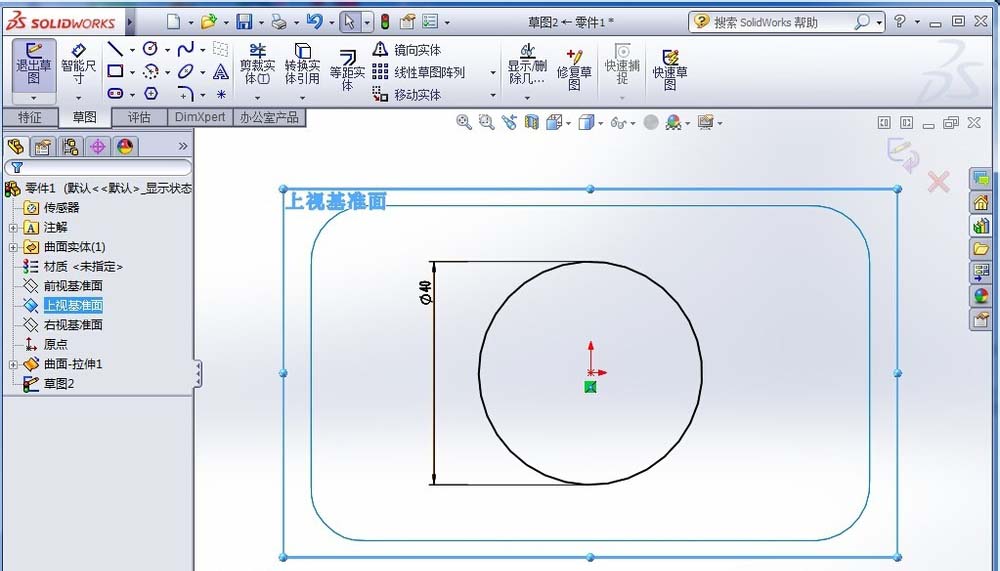The image size is (1000, 571).
Task: Switch to the 特征 (Features) tab
Action: (x=29, y=117)
